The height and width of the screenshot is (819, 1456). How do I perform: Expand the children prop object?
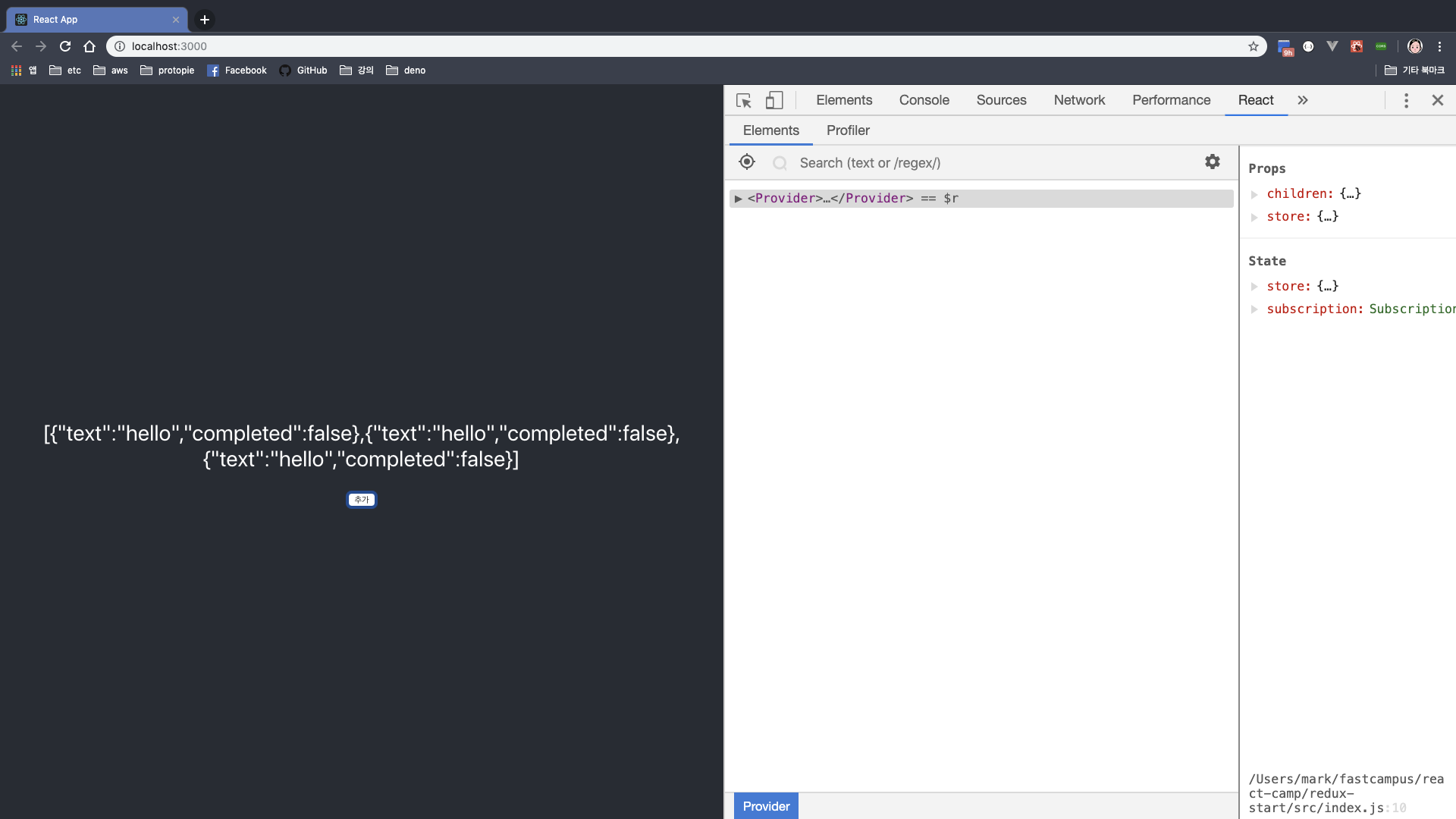pyautogui.click(x=1254, y=194)
